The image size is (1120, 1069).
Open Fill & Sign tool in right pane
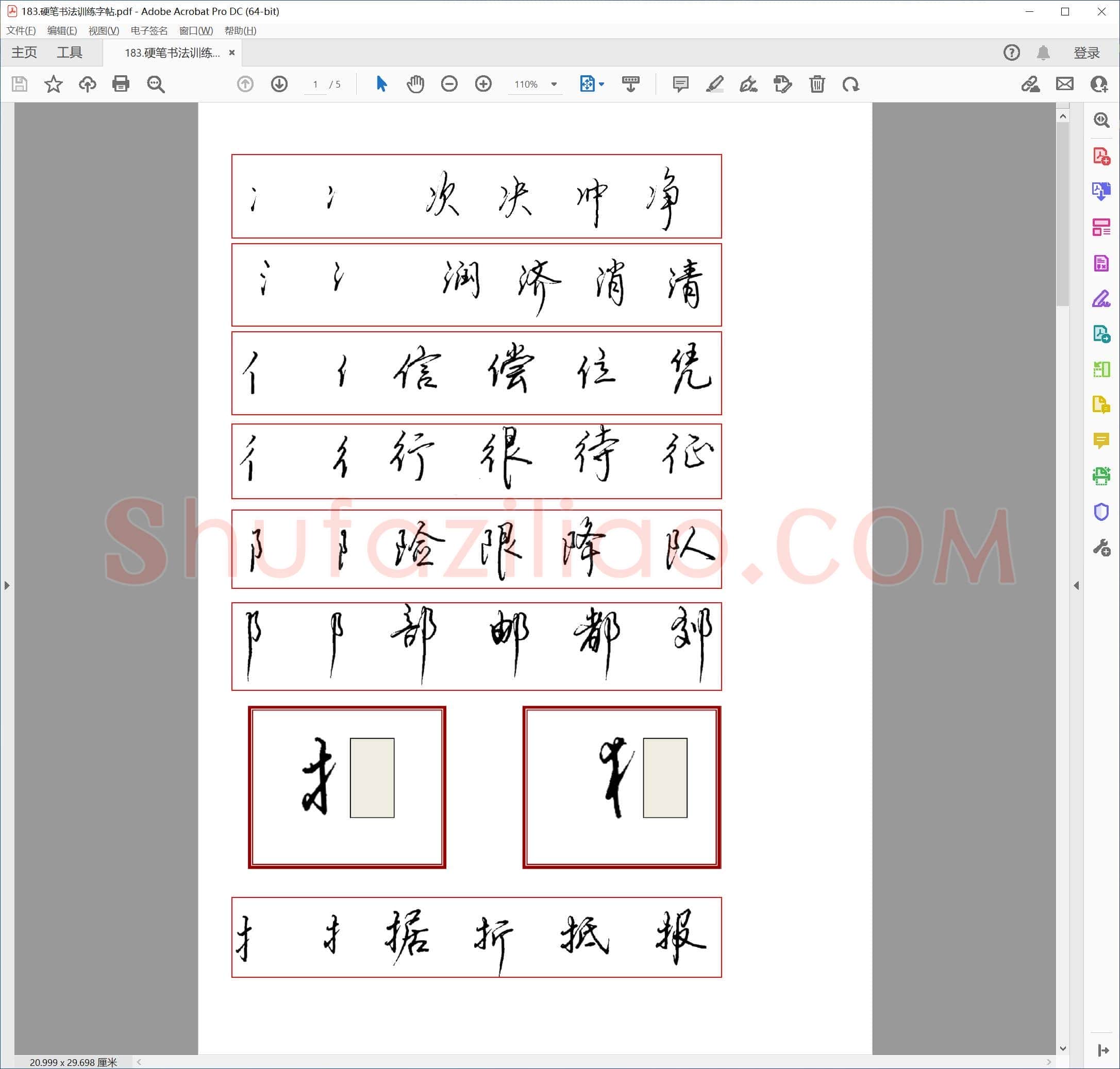[1101, 299]
